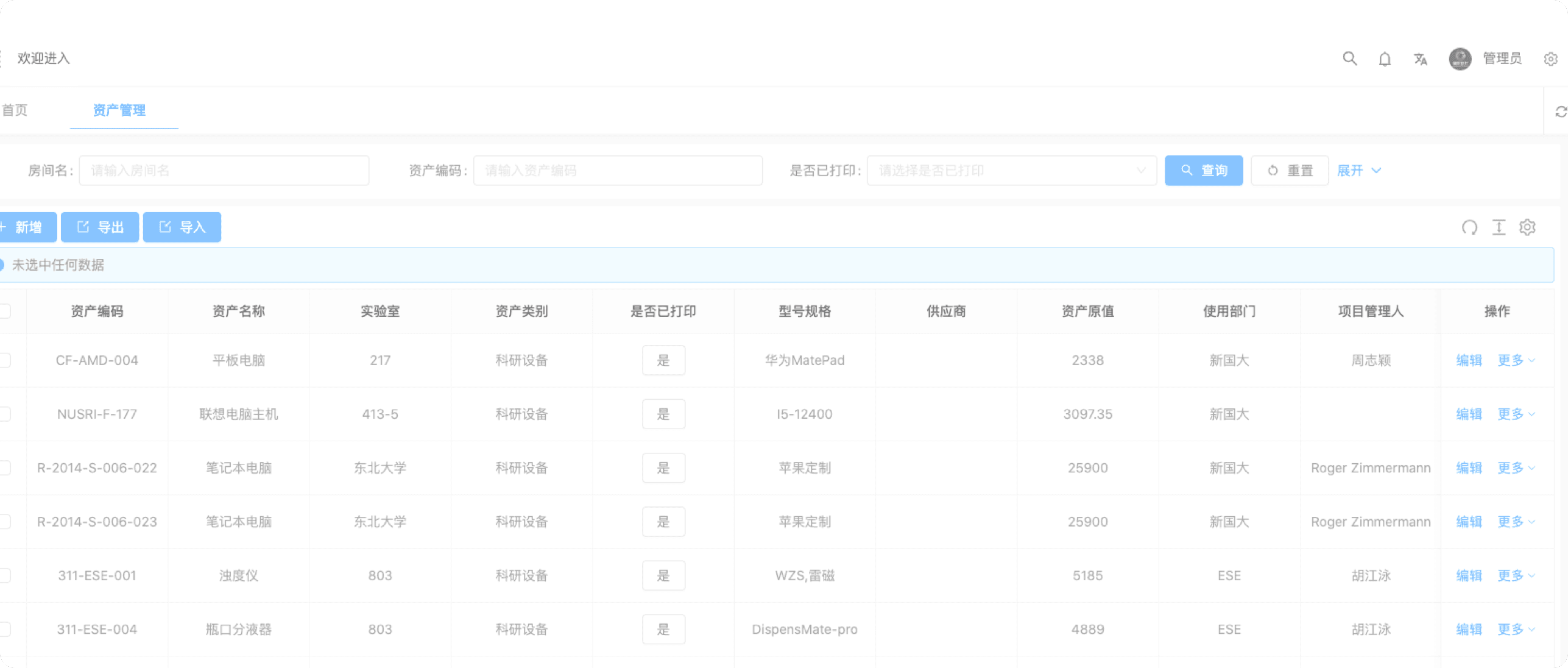Click the administrator avatar
This screenshot has height=668, width=1568.
pos(1460,59)
